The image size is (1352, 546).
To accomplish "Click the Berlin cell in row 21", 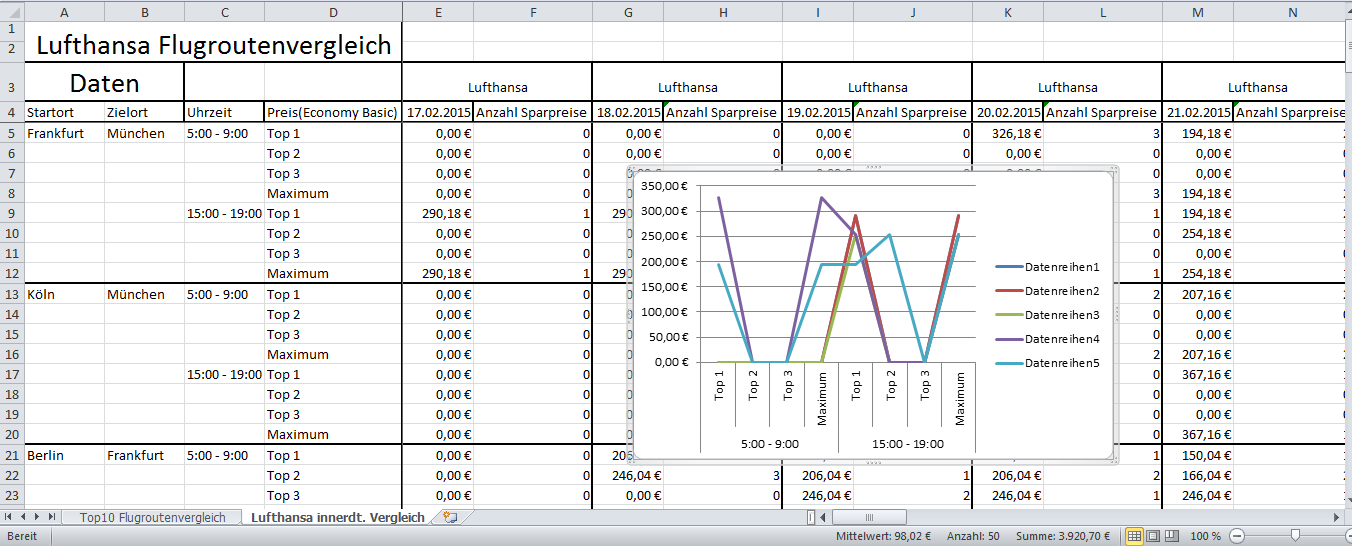I will point(64,455).
